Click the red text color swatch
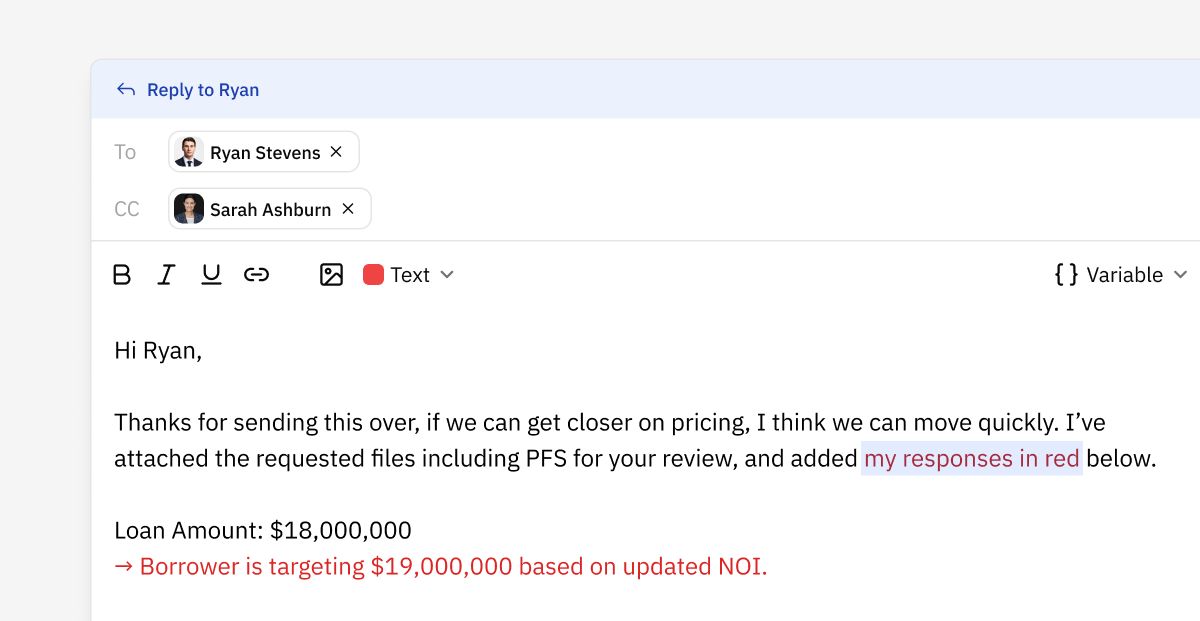The height and width of the screenshot is (621, 1200). coord(373,273)
